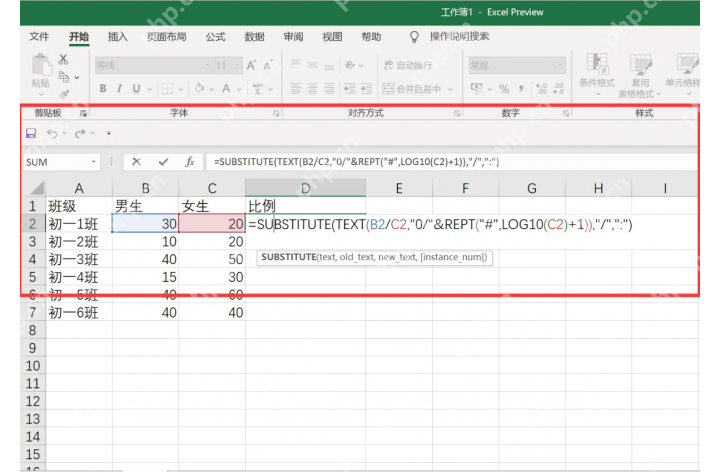Open the font name (等线) dropdown
The width and height of the screenshot is (720, 472).
(x=208, y=66)
